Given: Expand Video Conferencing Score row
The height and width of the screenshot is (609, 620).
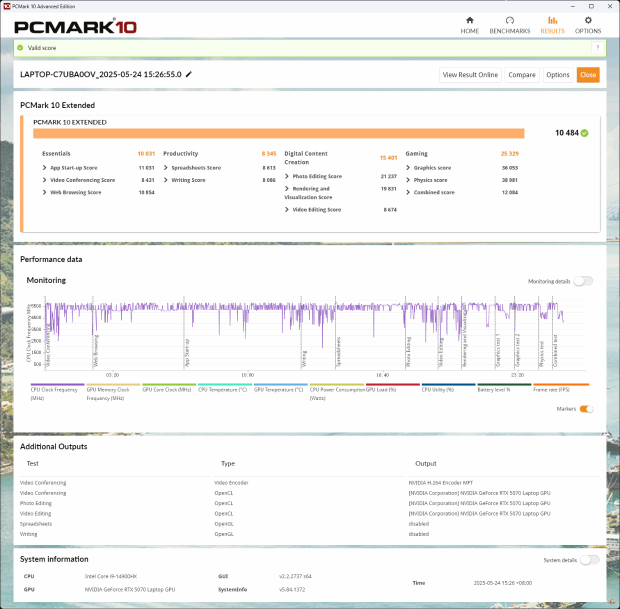Looking at the screenshot, I should (44, 180).
